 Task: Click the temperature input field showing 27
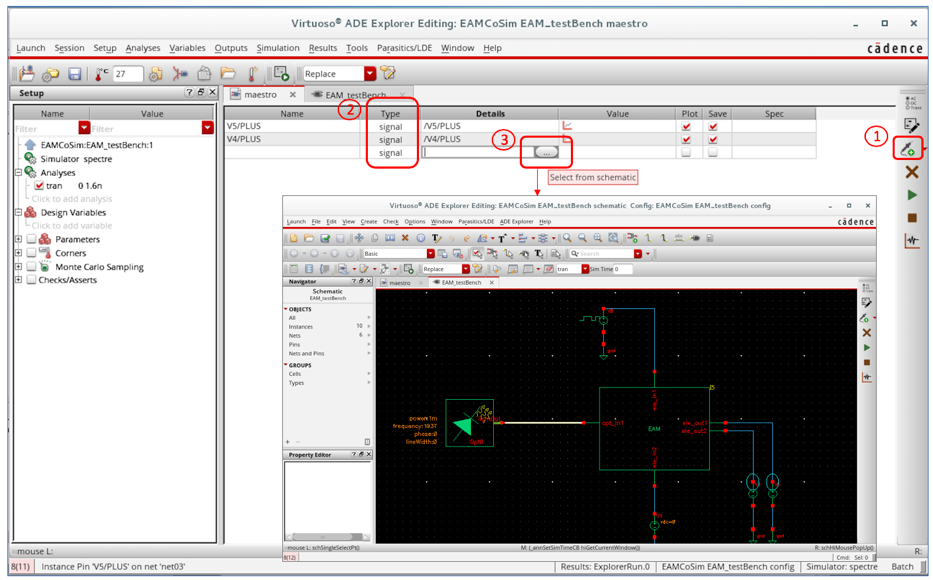(x=128, y=74)
